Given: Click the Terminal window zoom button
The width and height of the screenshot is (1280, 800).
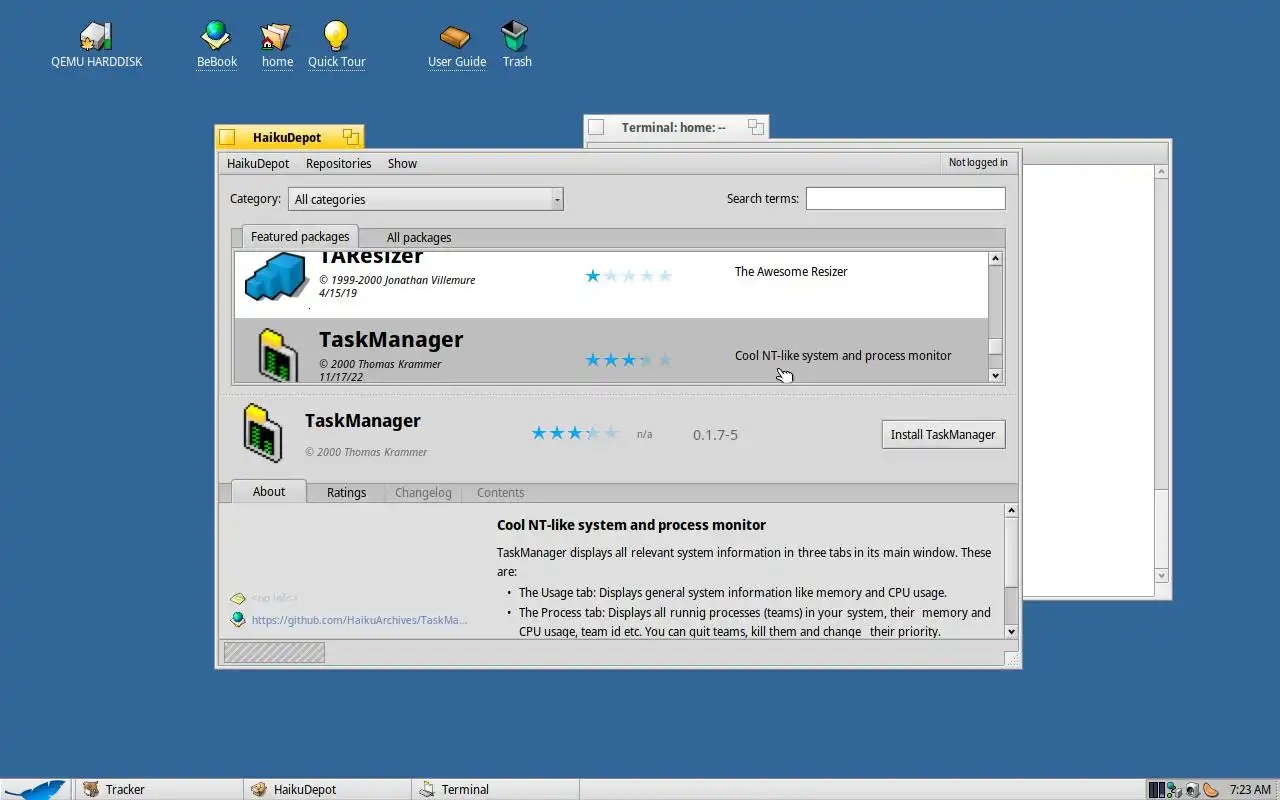Looking at the screenshot, I should click(x=756, y=127).
